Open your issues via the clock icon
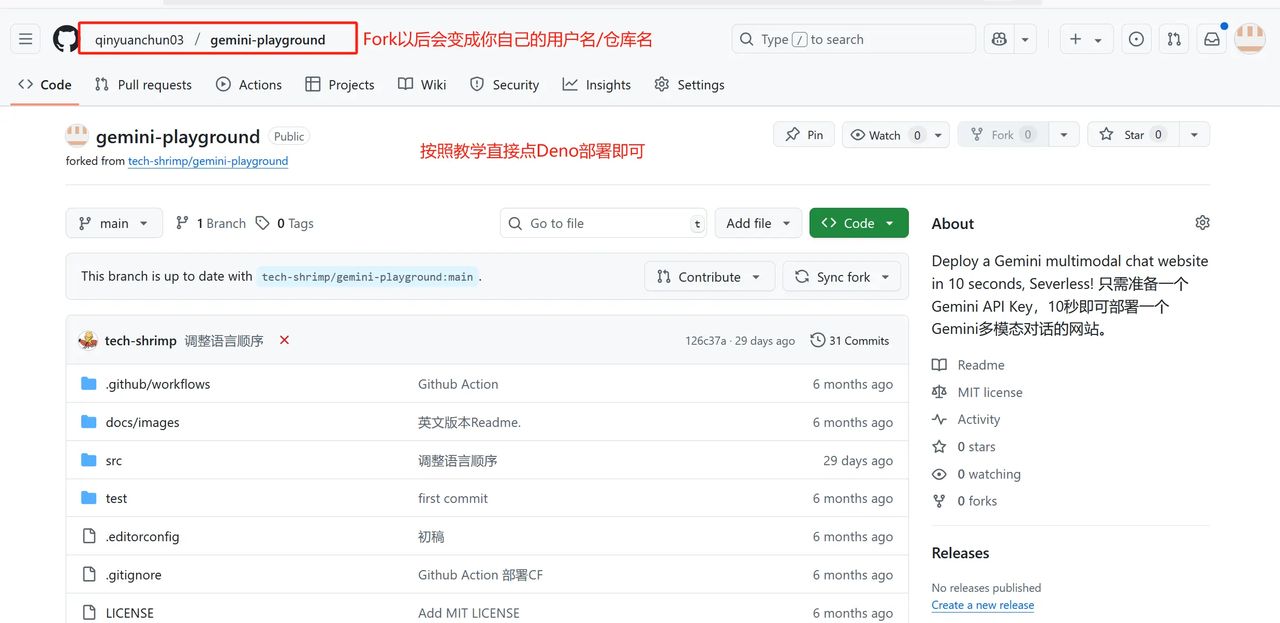The width and height of the screenshot is (1280, 623). (1136, 38)
